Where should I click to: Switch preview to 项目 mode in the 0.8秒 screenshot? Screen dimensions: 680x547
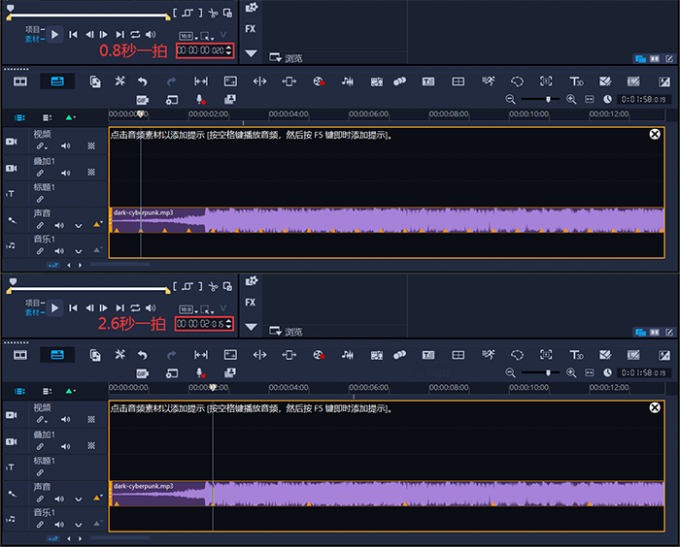(34, 29)
